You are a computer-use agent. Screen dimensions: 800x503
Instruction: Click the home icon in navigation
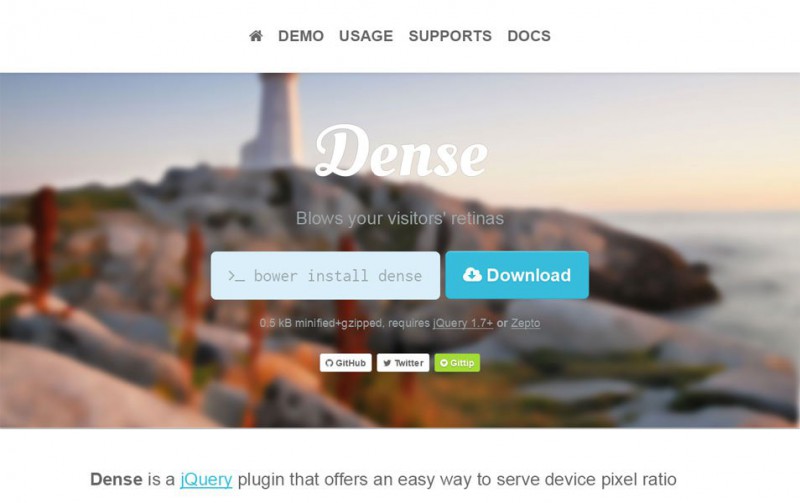[256, 36]
